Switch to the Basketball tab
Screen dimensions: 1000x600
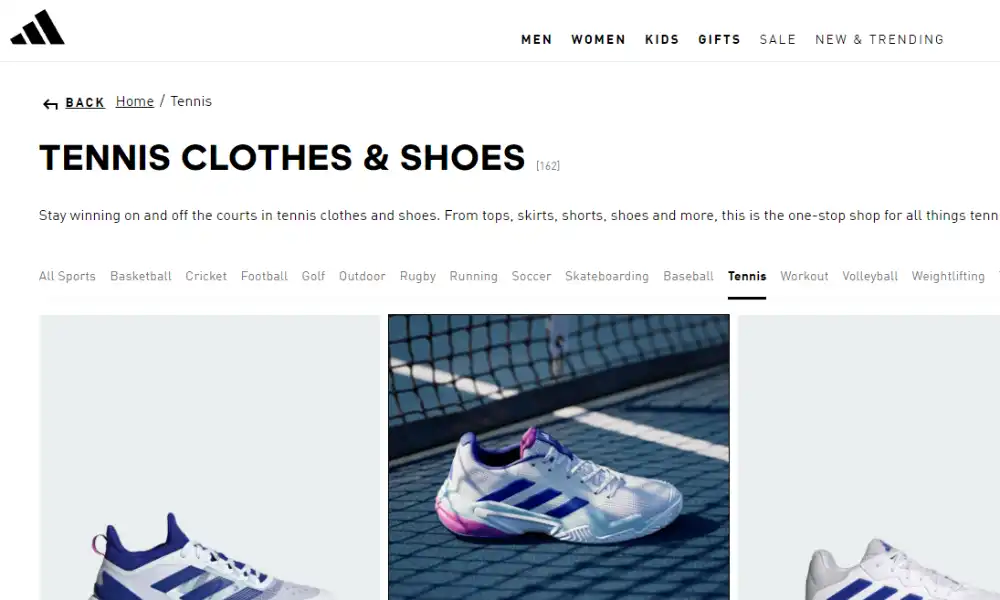pyautogui.click(x=141, y=276)
